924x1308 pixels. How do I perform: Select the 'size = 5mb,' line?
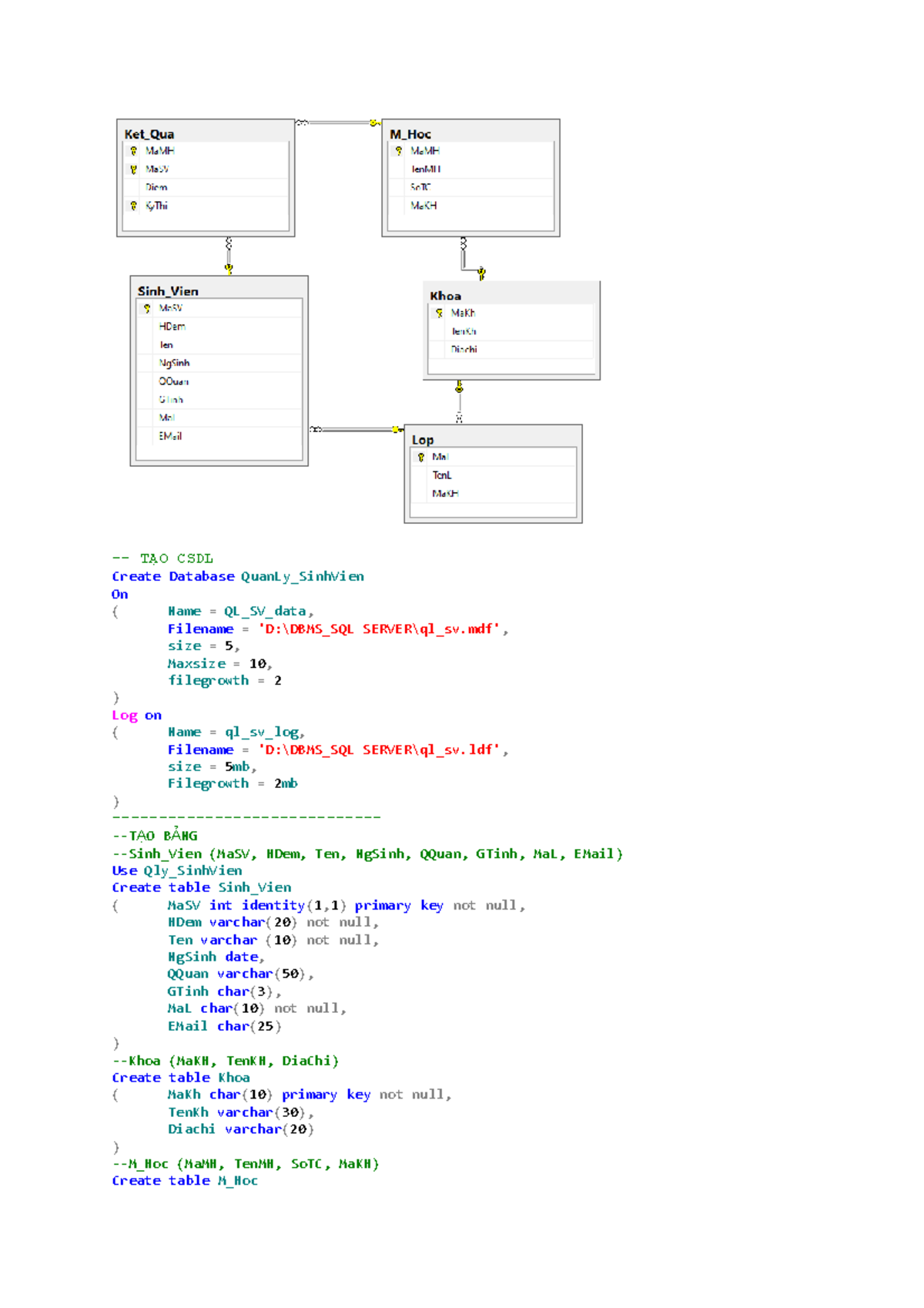point(213,766)
